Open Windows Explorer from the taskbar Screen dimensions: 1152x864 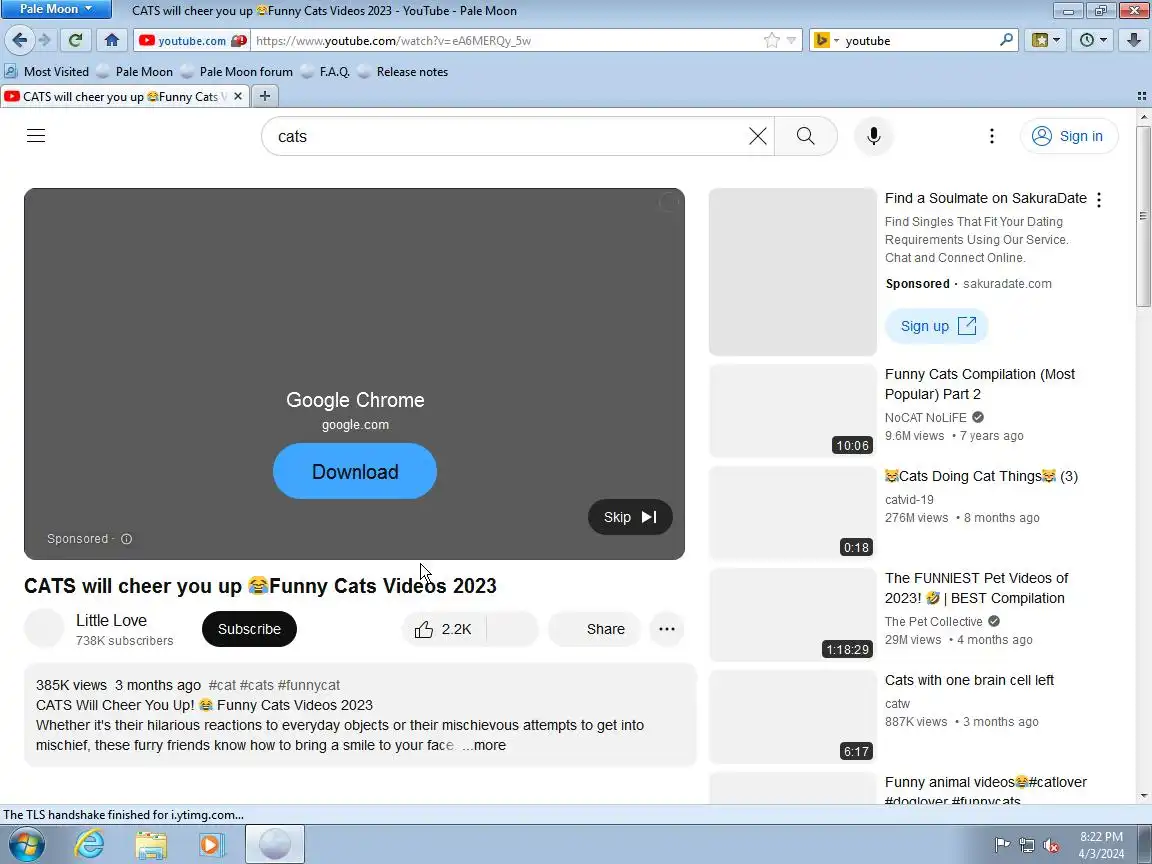click(x=151, y=844)
